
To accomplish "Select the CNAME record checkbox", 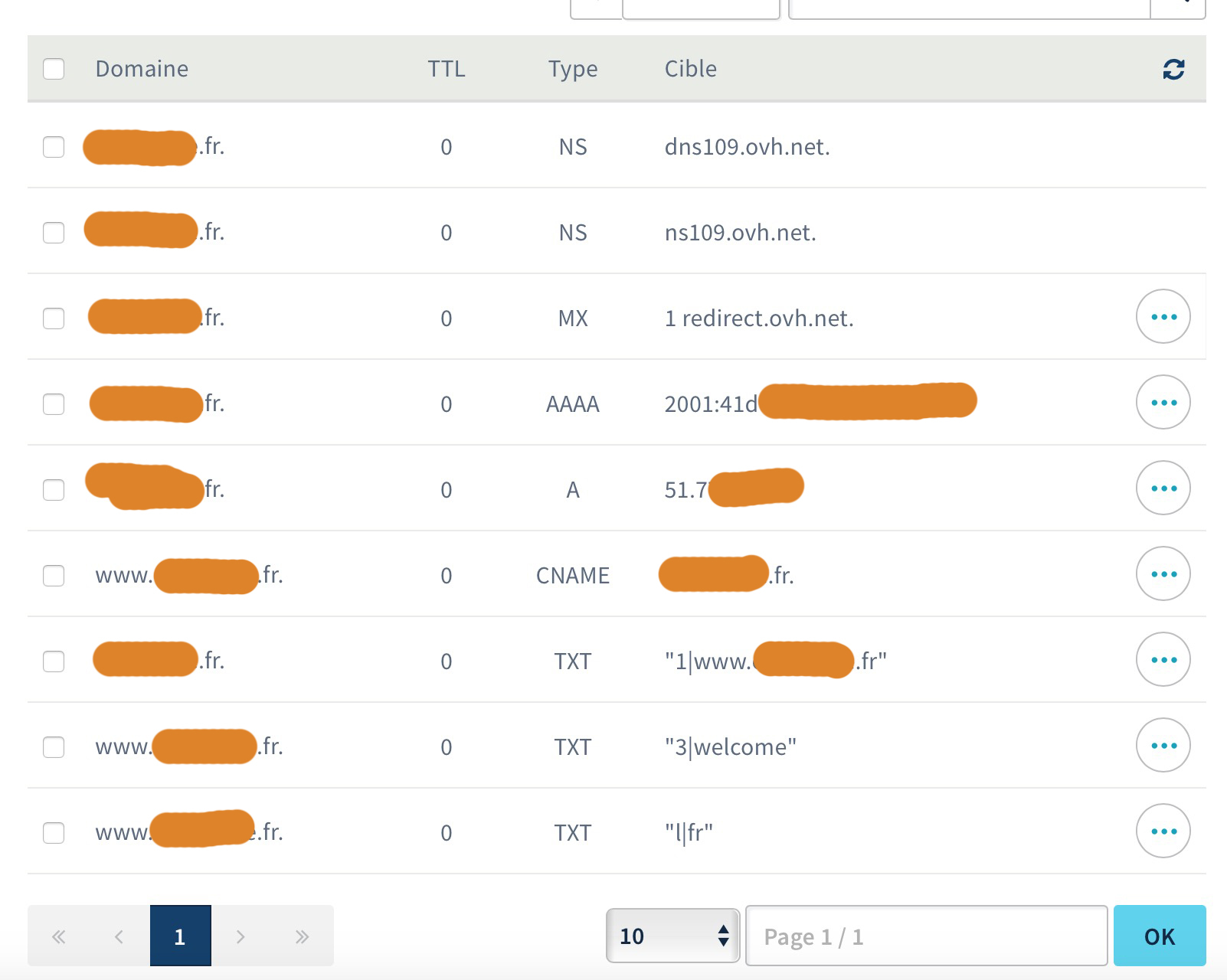I will coord(54,576).
